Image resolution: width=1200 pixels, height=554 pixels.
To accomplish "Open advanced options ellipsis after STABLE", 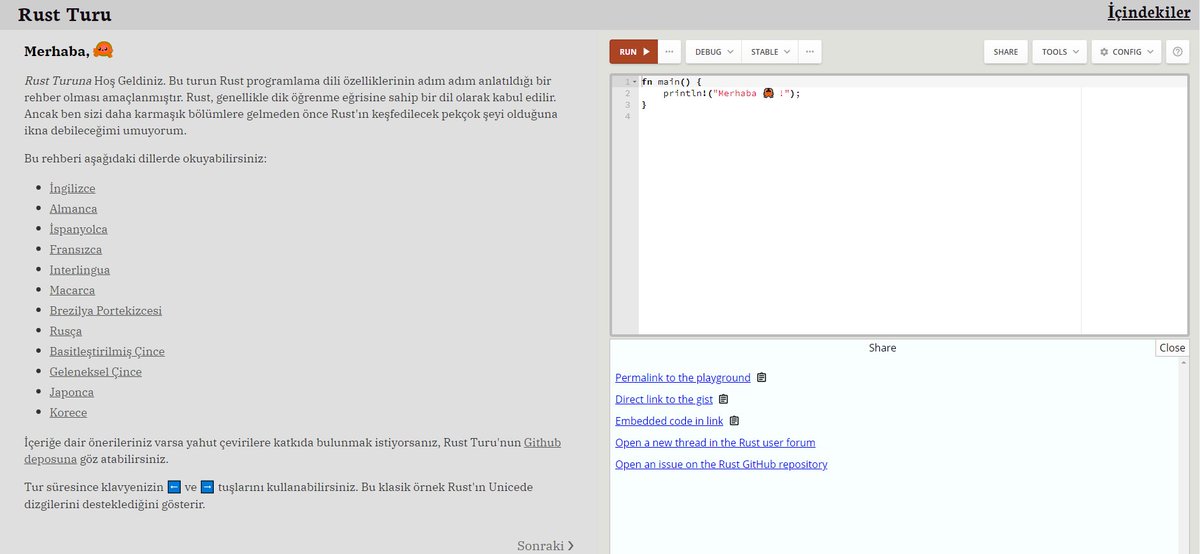I will (x=810, y=52).
